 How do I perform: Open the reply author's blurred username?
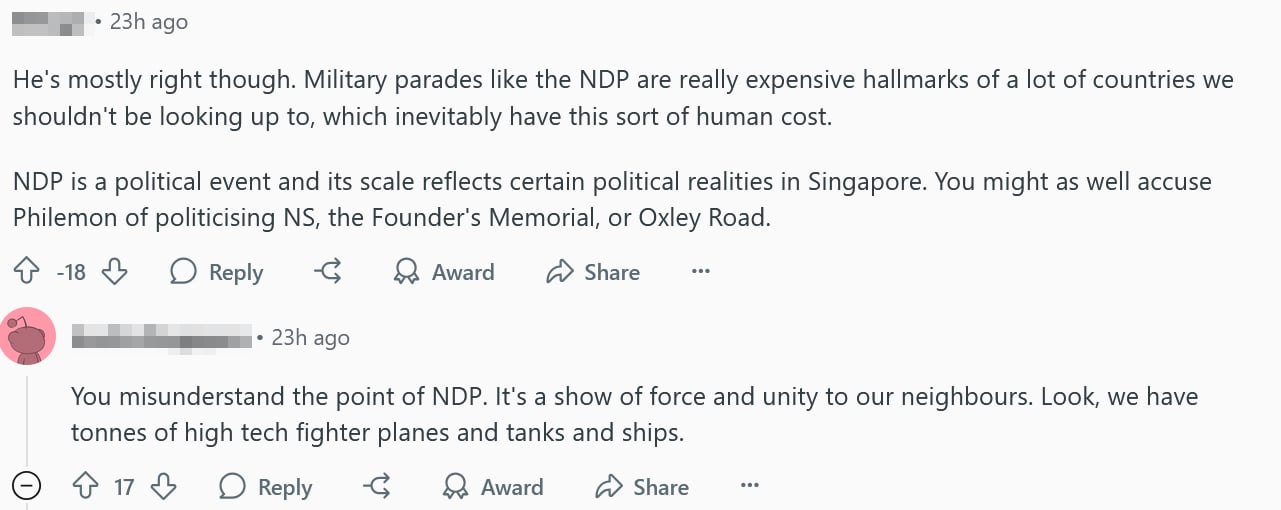click(x=160, y=337)
